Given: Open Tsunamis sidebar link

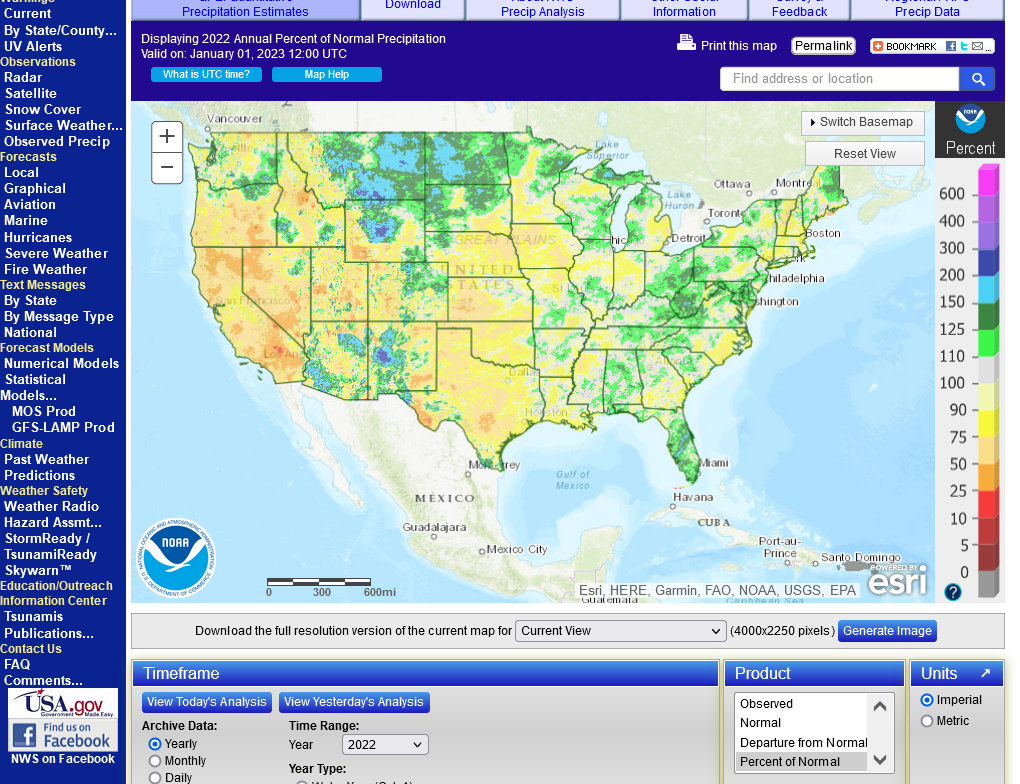Looking at the screenshot, I should [x=33, y=617].
